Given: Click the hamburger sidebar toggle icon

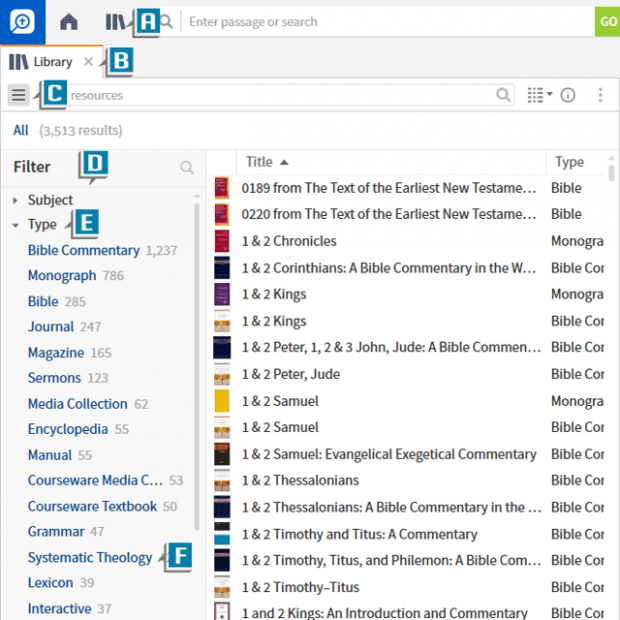Looking at the screenshot, I should point(19,95).
